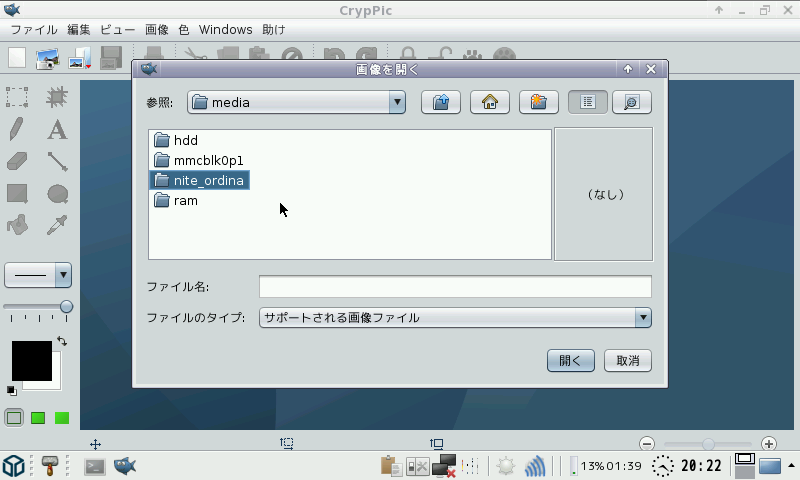Swap foreground and background colors
The height and width of the screenshot is (480, 800).
pos(62,341)
